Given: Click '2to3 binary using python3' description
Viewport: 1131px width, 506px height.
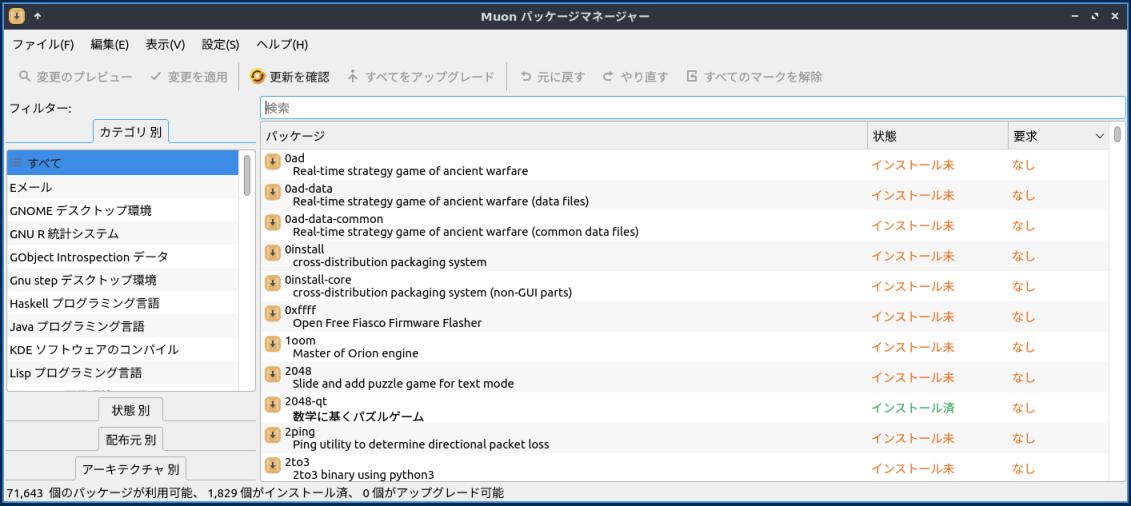Looking at the screenshot, I should [x=364, y=474].
